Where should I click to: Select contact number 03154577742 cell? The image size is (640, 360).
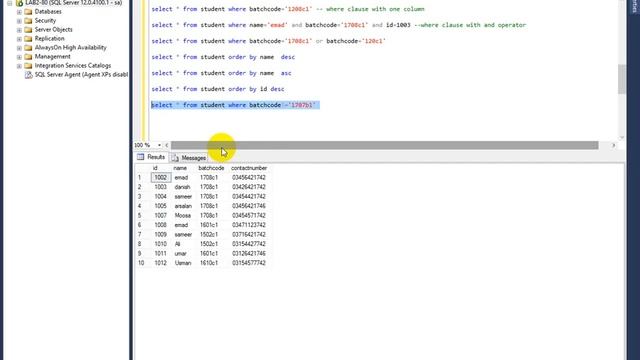tap(249, 263)
